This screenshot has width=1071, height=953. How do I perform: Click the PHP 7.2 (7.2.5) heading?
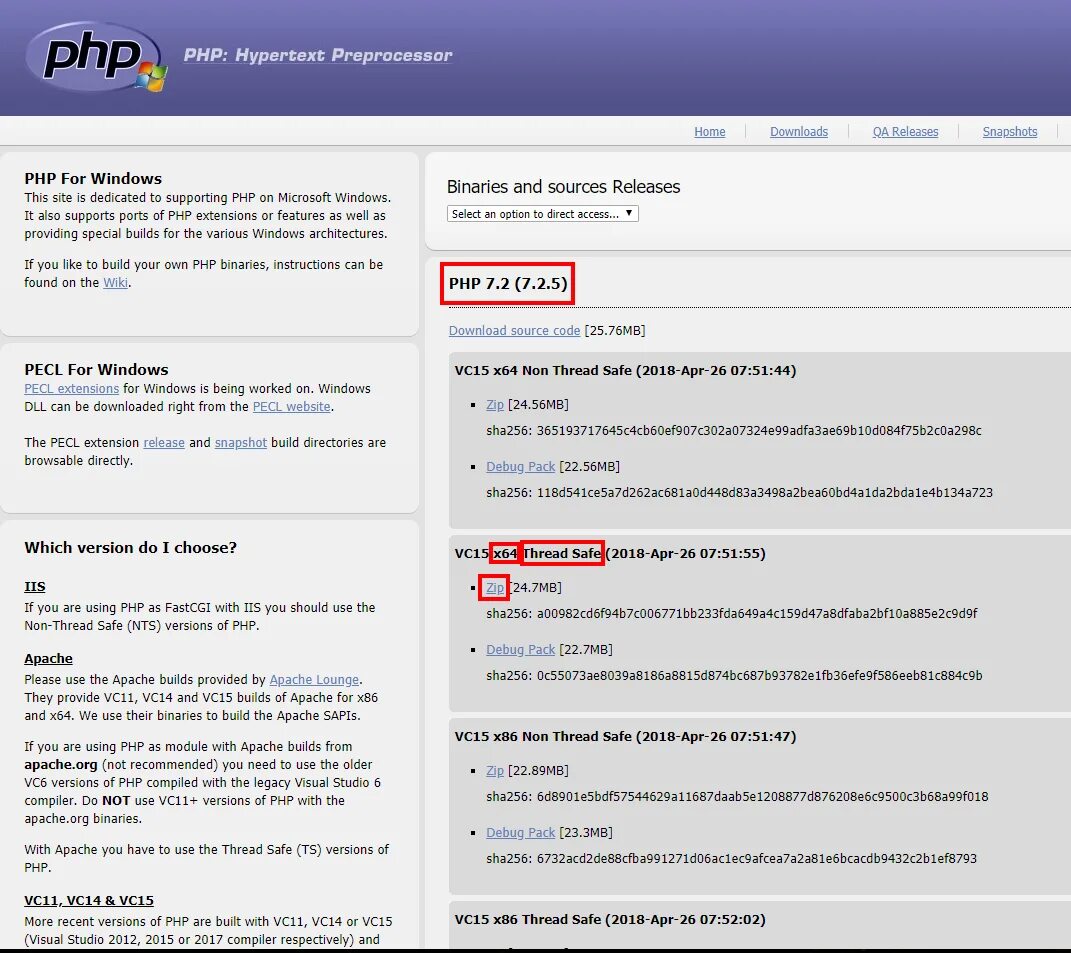pos(507,284)
